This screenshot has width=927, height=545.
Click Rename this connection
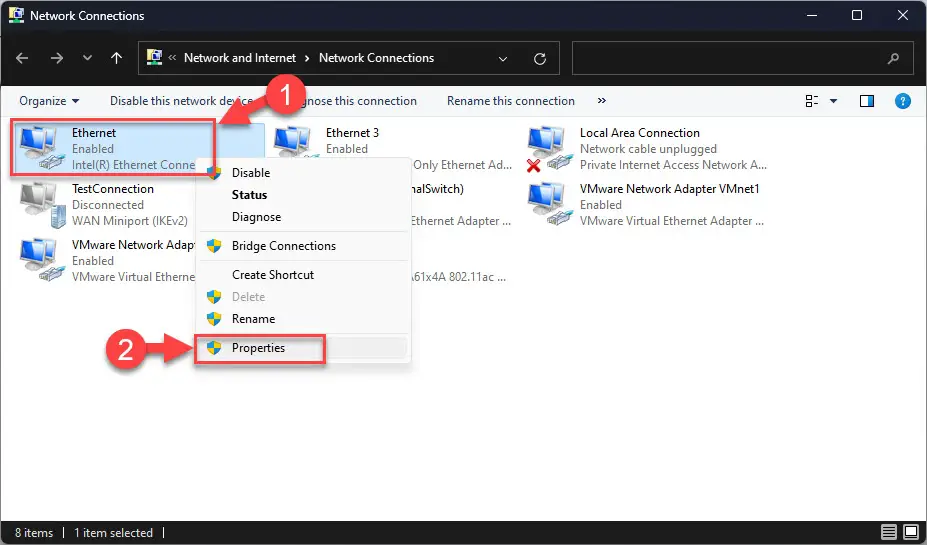511,101
